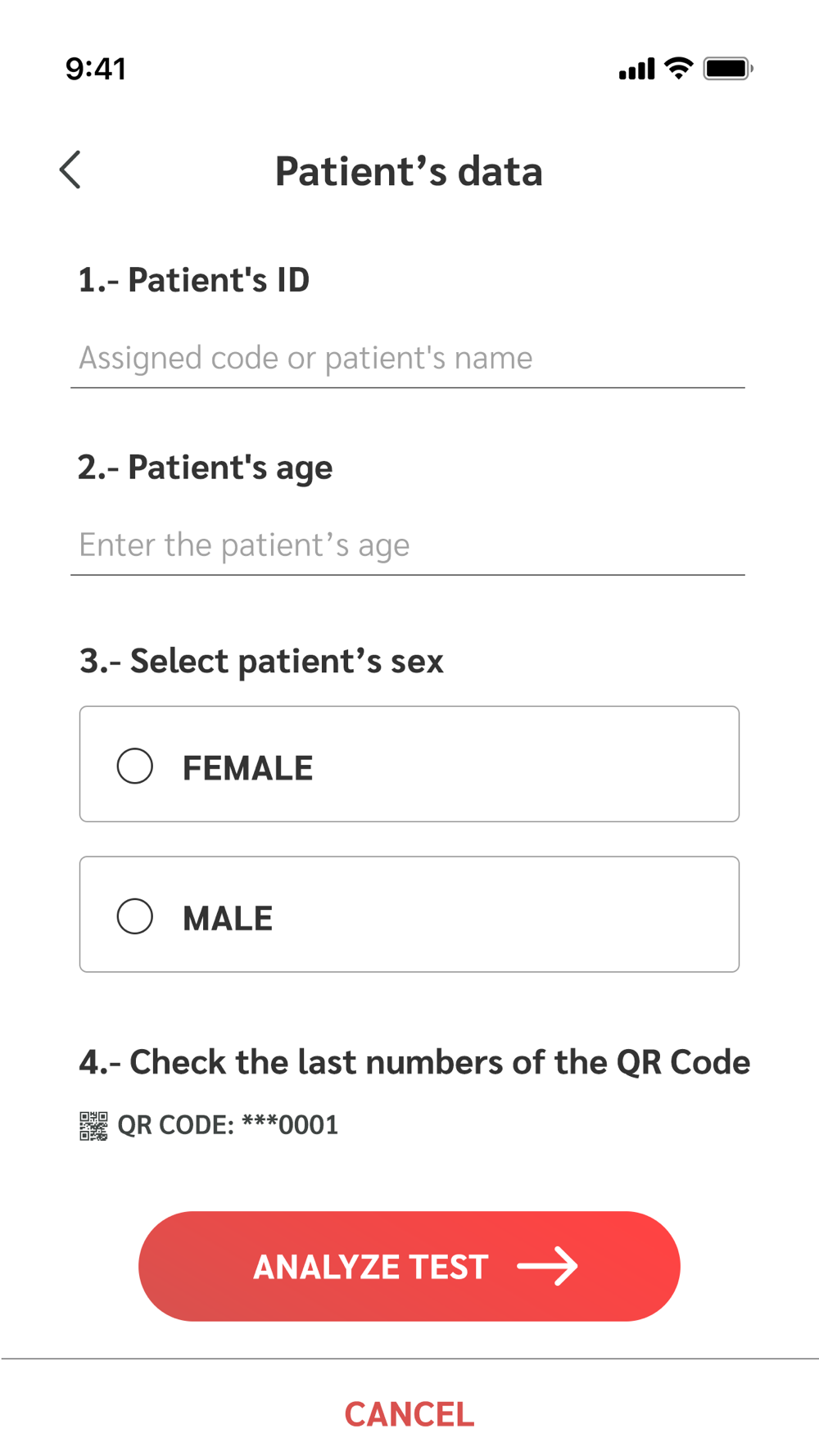
Task: Tap the CANCEL link
Action: click(409, 1414)
